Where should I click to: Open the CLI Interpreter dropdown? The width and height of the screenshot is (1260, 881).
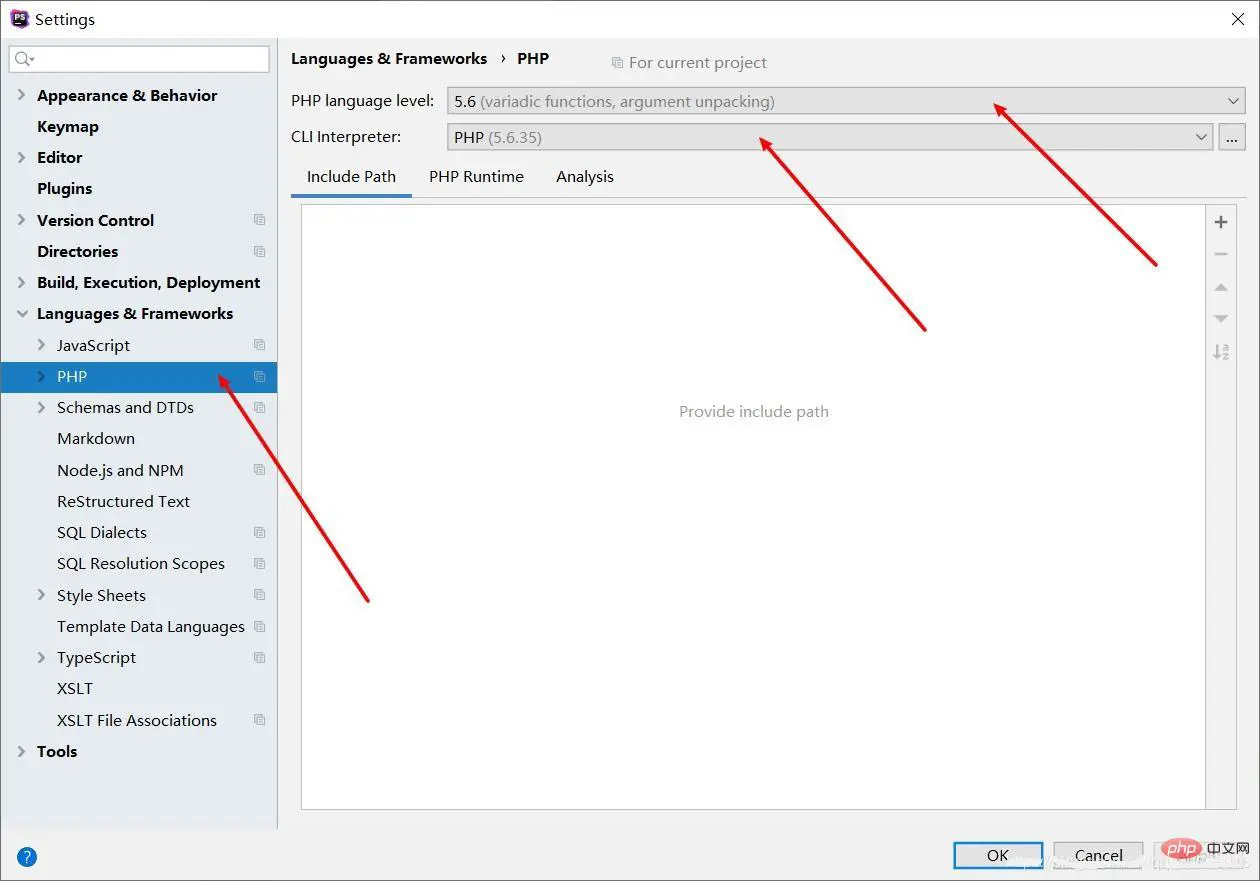coord(829,137)
